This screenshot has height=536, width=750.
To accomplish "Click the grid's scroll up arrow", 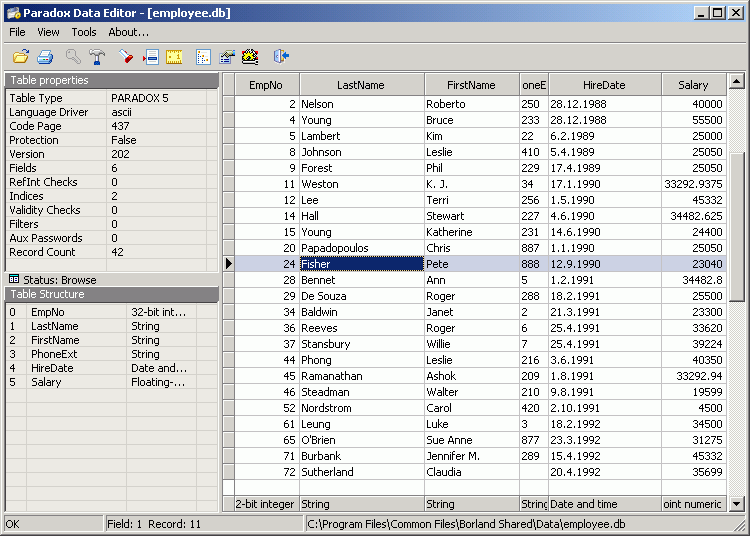I will point(737,81).
